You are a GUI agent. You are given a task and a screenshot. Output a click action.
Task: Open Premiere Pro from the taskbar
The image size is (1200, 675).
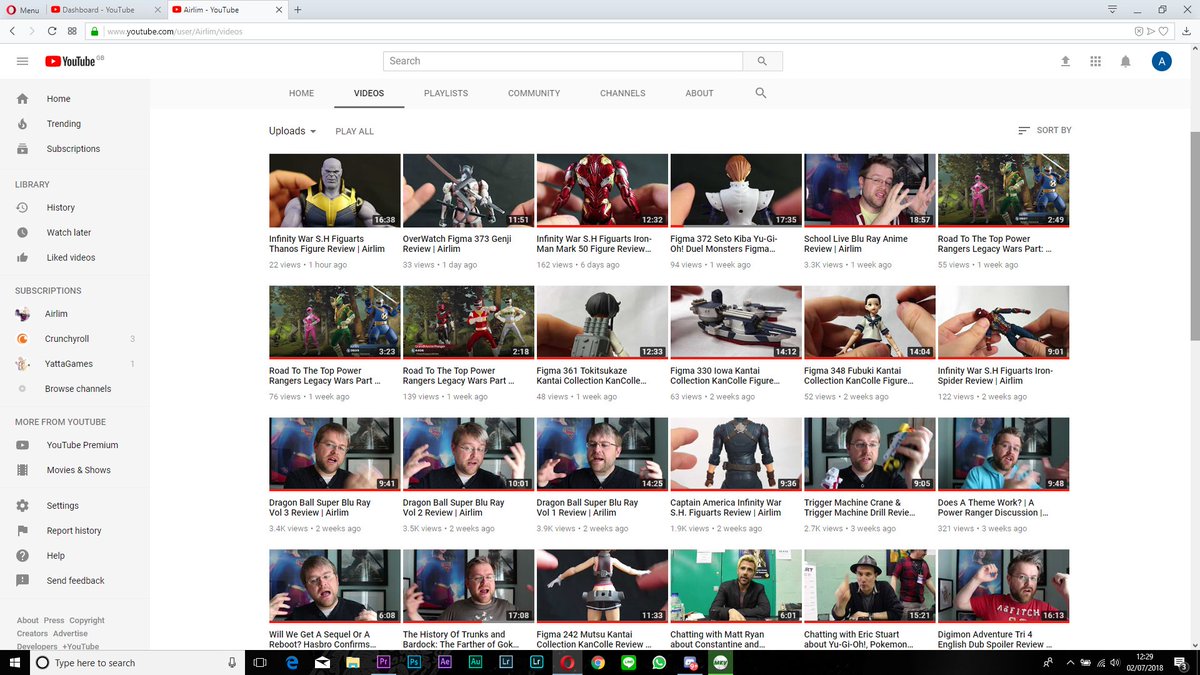point(383,663)
